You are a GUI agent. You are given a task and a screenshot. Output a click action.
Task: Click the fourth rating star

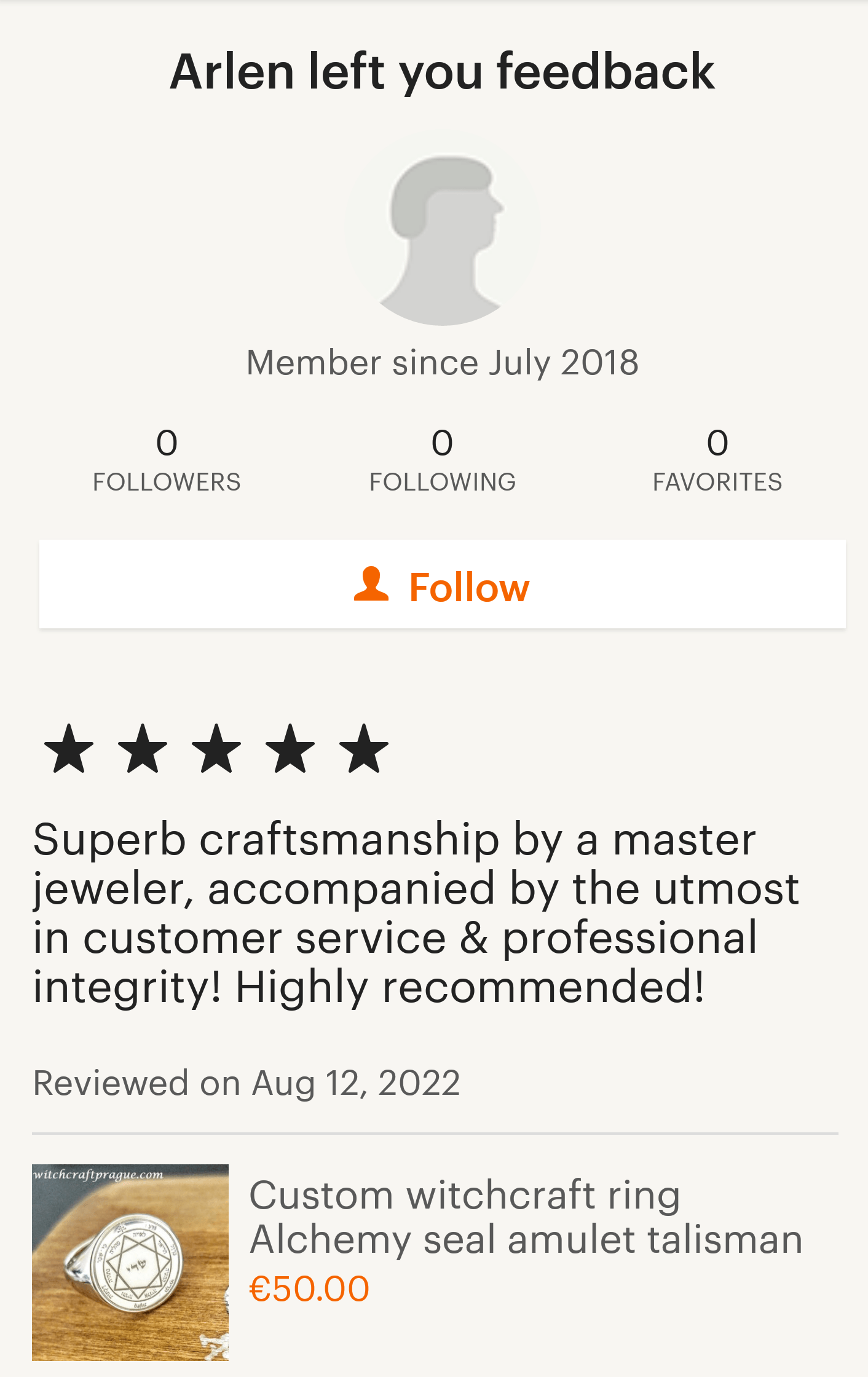[290, 748]
